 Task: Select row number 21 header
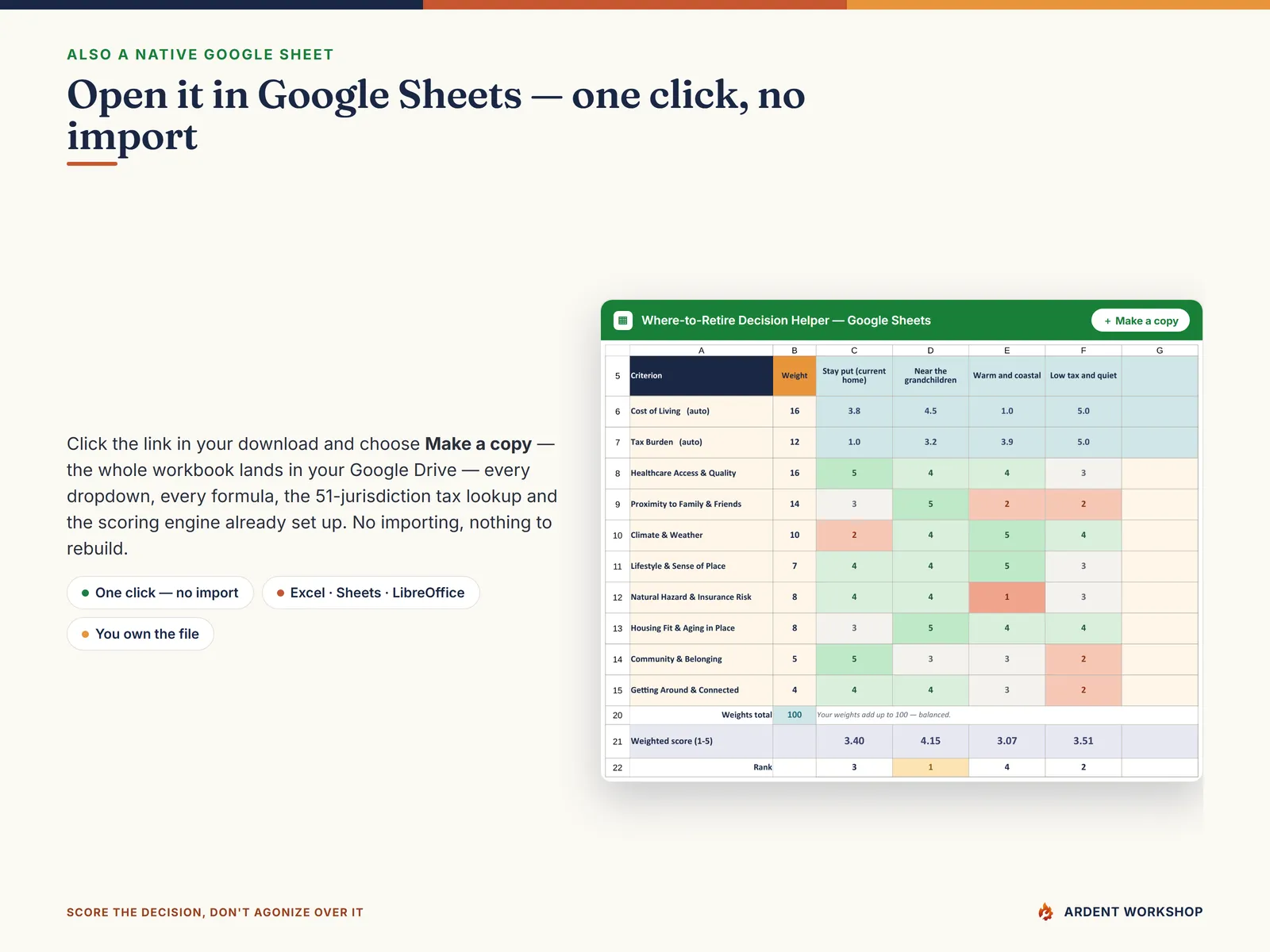coord(618,741)
